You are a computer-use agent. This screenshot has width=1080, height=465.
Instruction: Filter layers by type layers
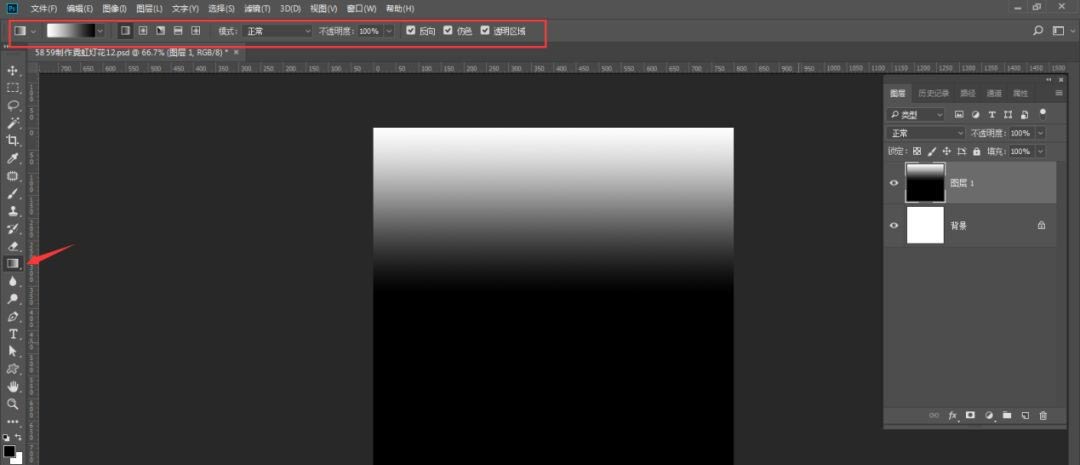pyautogui.click(x=992, y=114)
